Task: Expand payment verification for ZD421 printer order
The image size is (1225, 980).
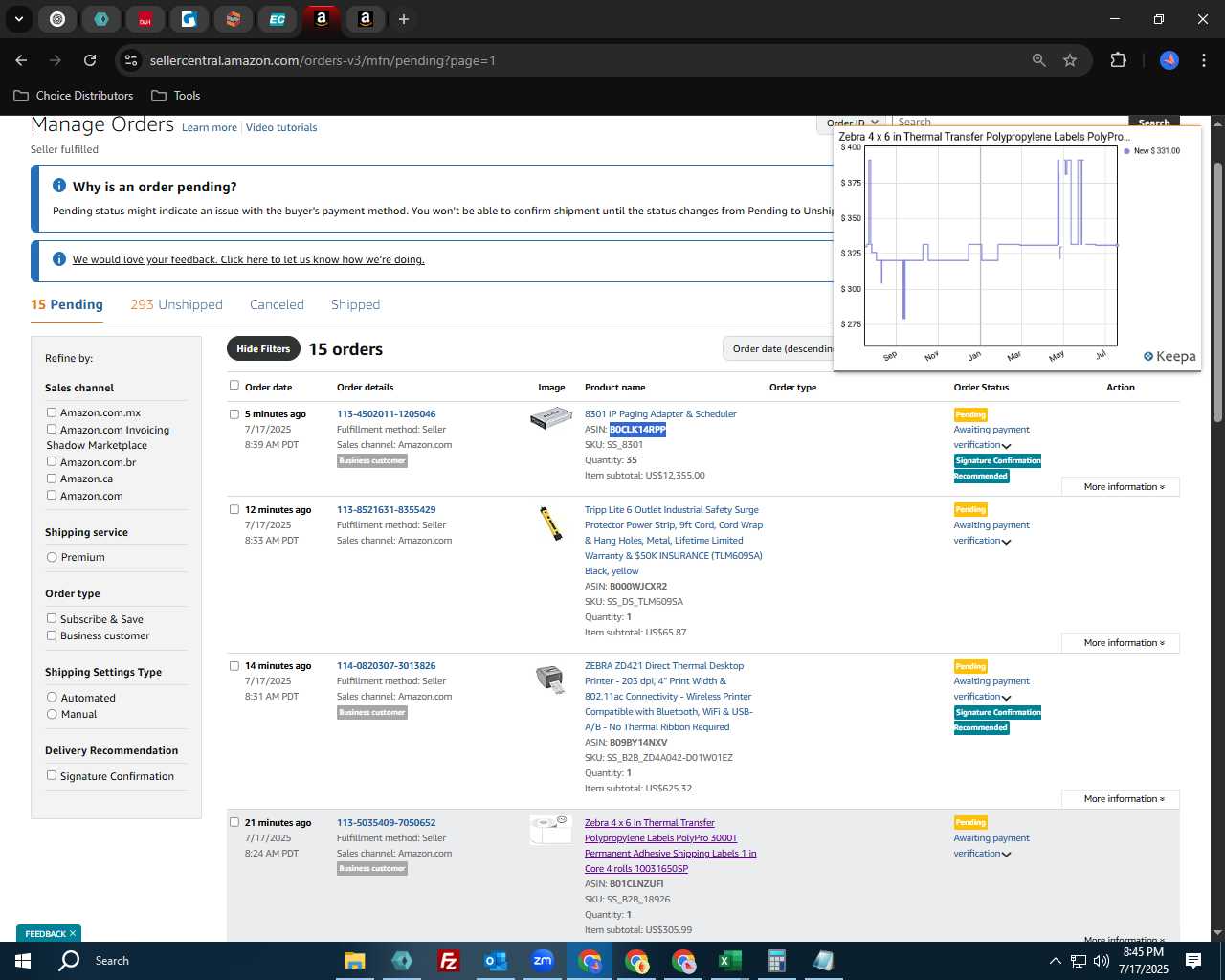Action: [x=1006, y=698]
